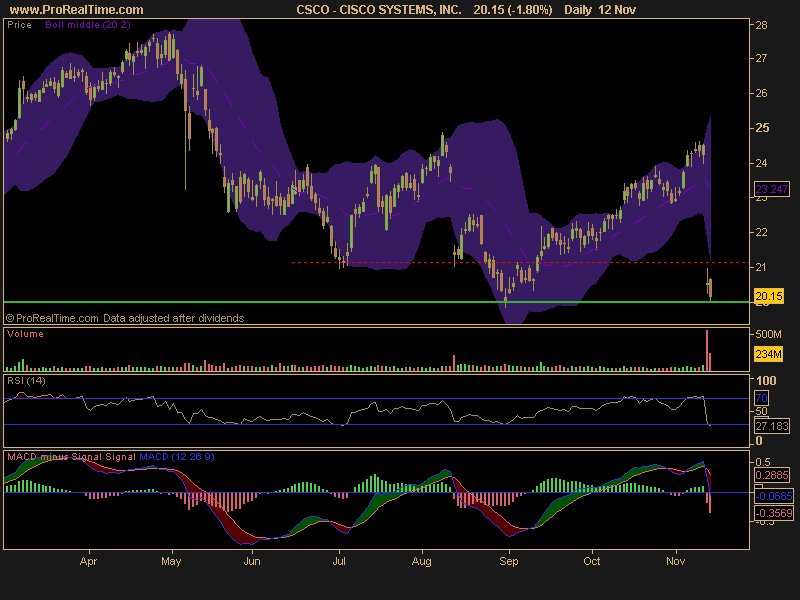Click the RSI 100 axis label
Screen dimensions: 800x600
click(766, 381)
